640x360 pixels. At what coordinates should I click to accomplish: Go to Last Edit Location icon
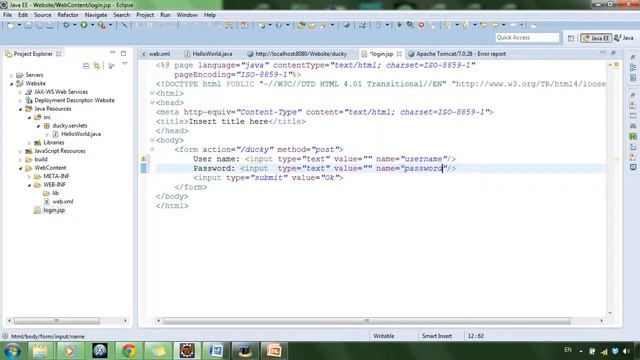click(484, 25)
